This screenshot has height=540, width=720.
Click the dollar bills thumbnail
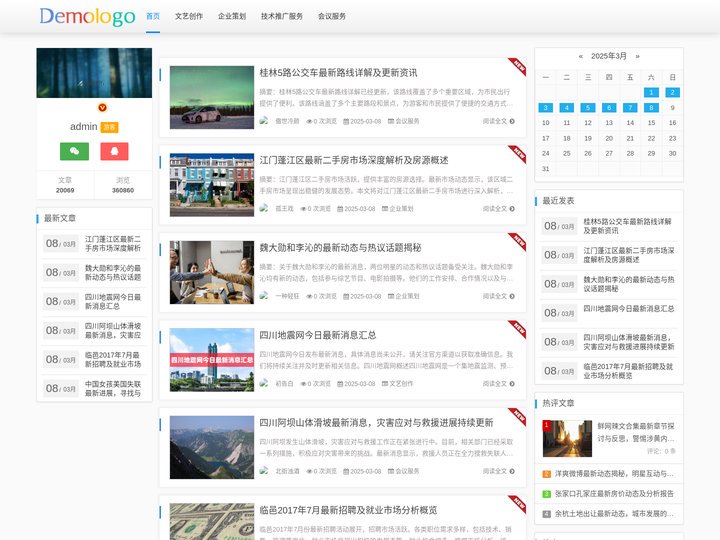click(212, 522)
